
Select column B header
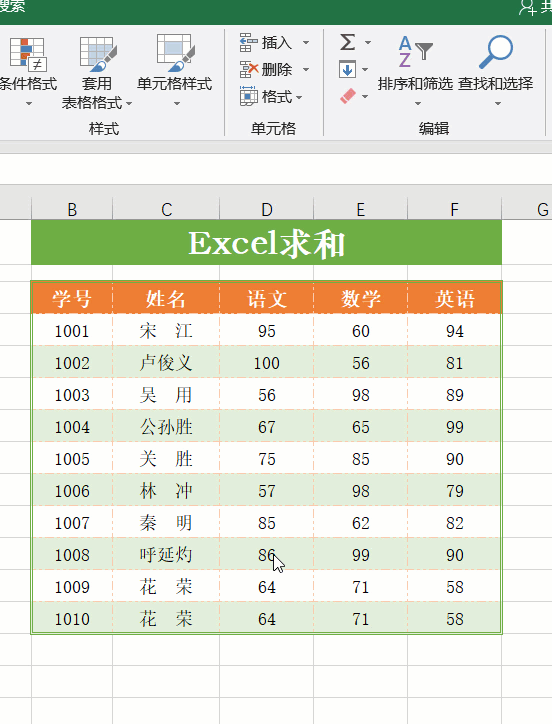pyautogui.click(x=72, y=209)
